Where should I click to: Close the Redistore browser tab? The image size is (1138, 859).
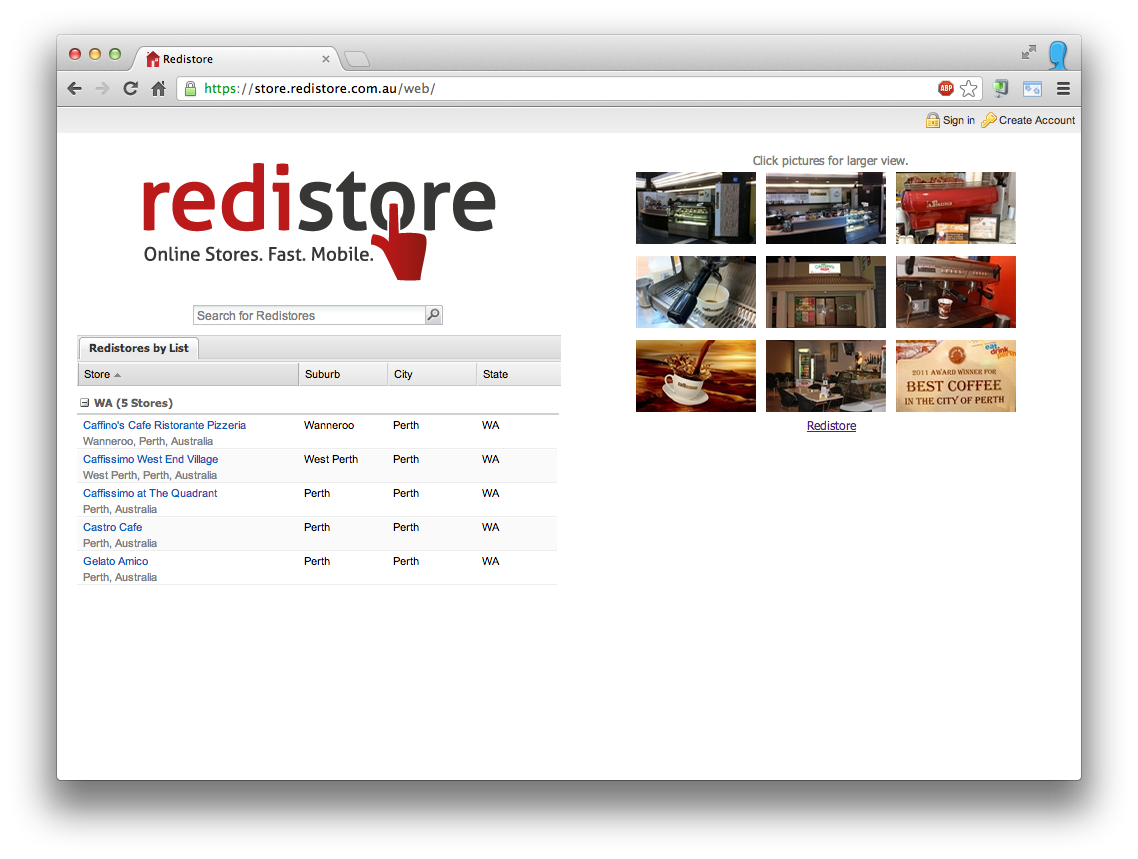[x=326, y=59]
